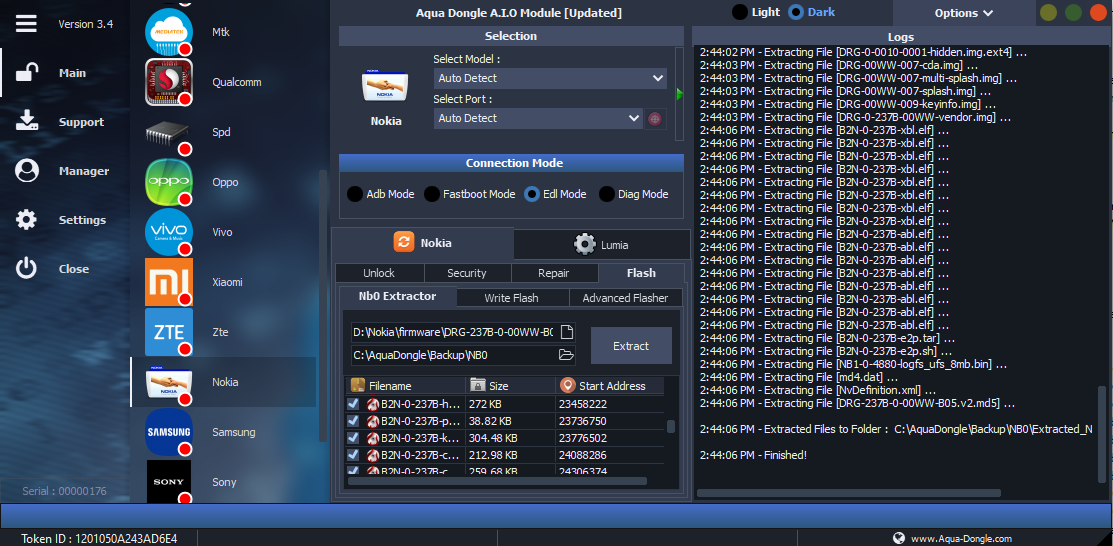Switch to the Lumia tab

pos(601,244)
